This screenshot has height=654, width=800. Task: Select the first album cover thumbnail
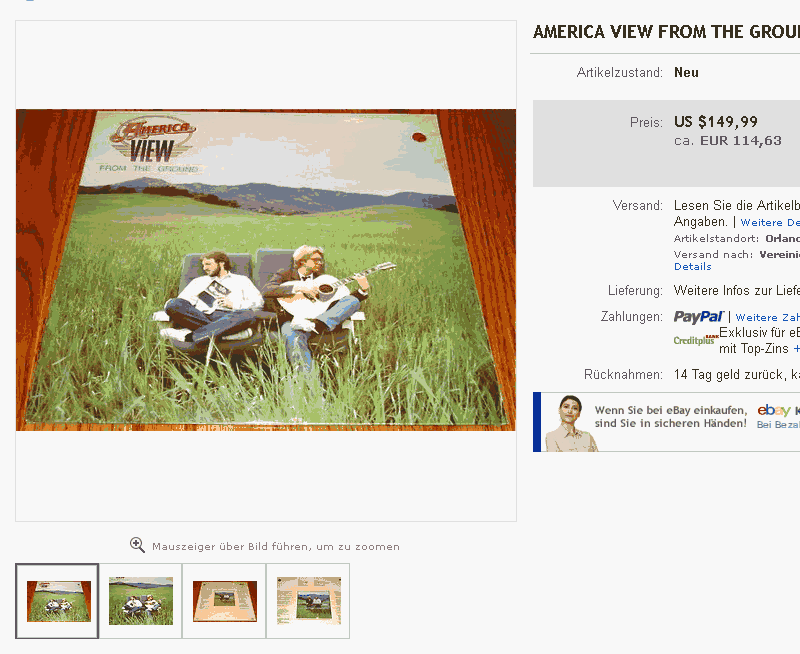[57, 601]
